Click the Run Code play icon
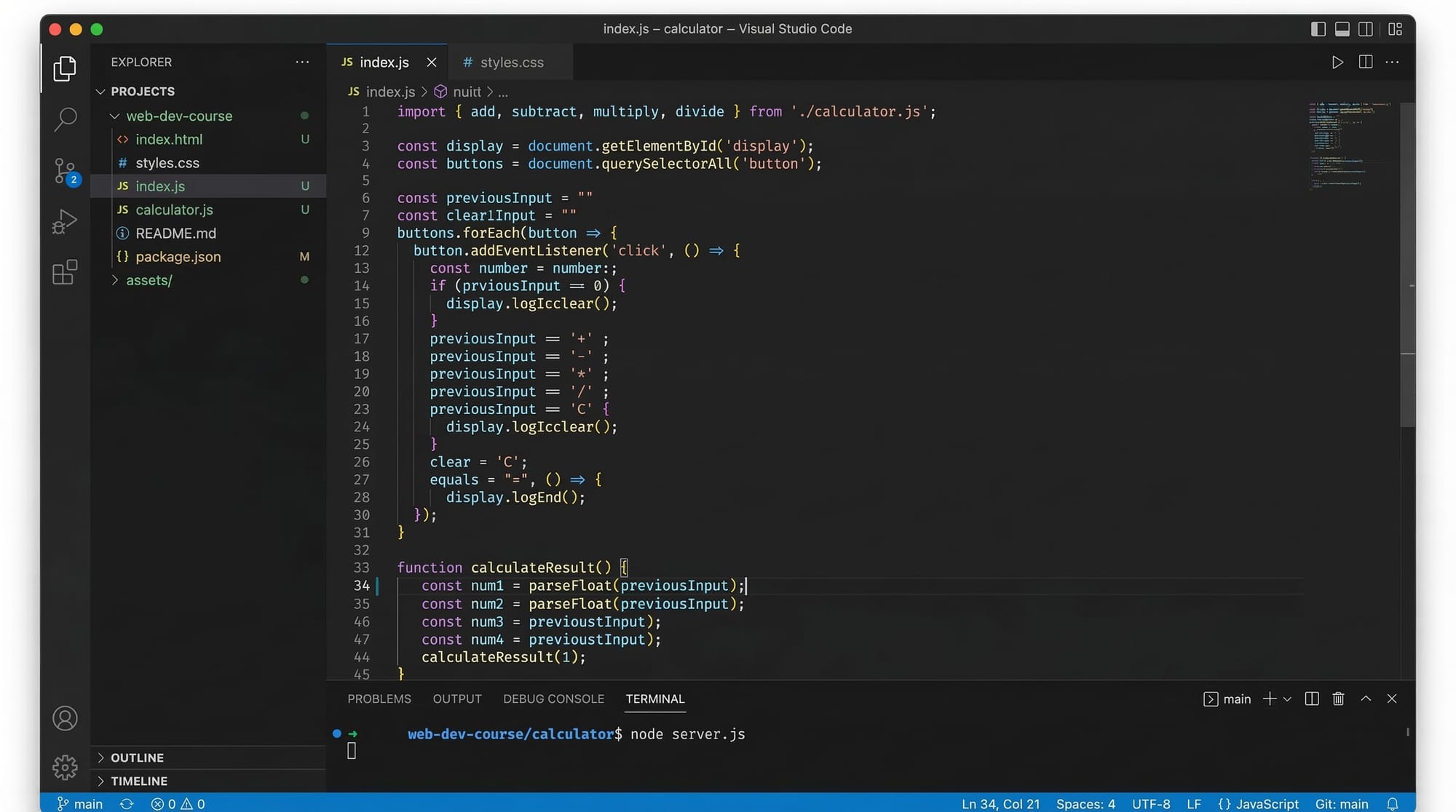This screenshot has height=812, width=1456. (x=1337, y=63)
